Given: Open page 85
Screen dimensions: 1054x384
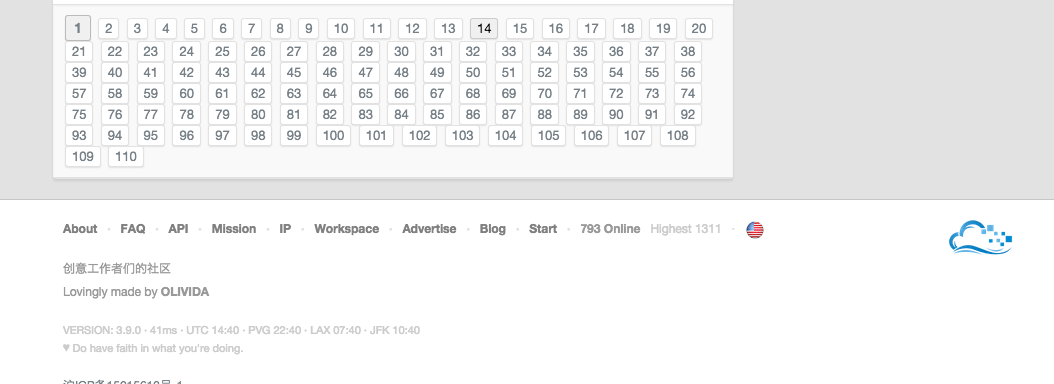Looking at the screenshot, I should click(x=437, y=114).
